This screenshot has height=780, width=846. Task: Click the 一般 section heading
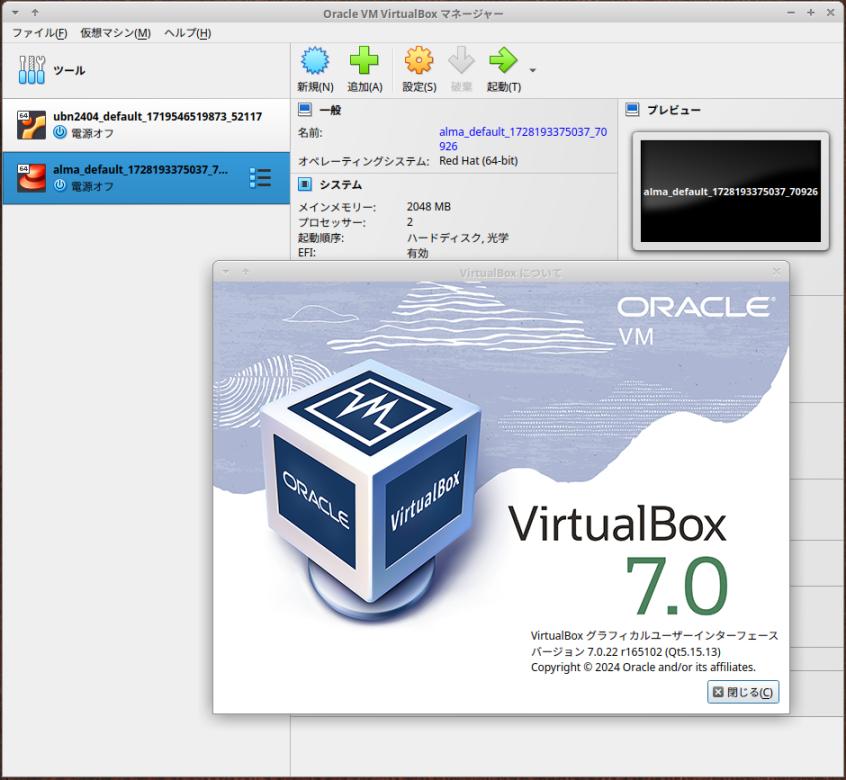coord(330,110)
